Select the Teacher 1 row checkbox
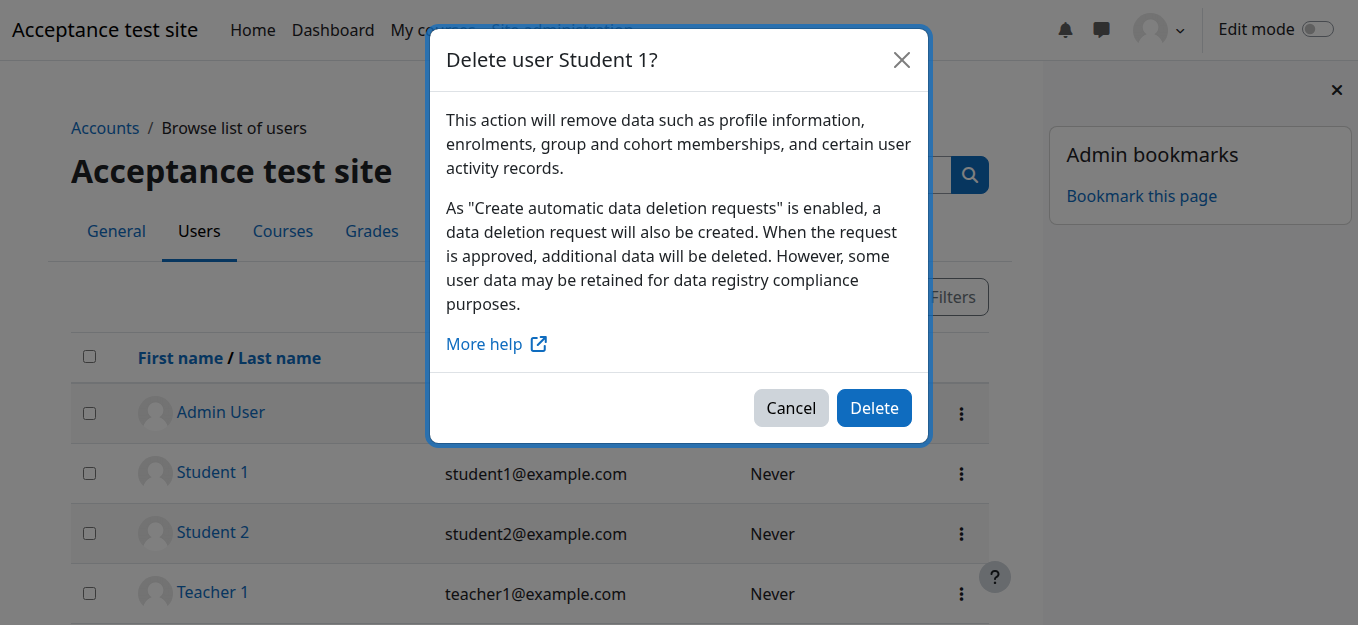Image resolution: width=1358 pixels, height=625 pixels. pos(90,593)
